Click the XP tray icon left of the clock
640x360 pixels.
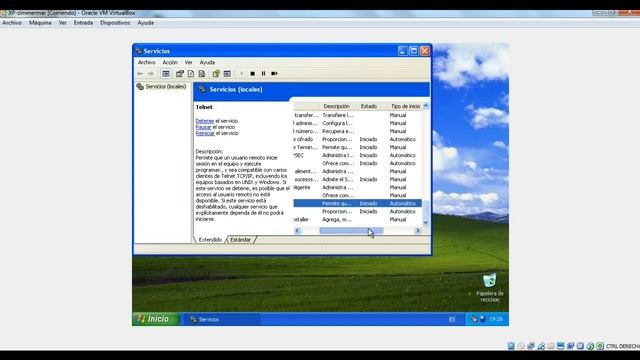click(483, 319)
